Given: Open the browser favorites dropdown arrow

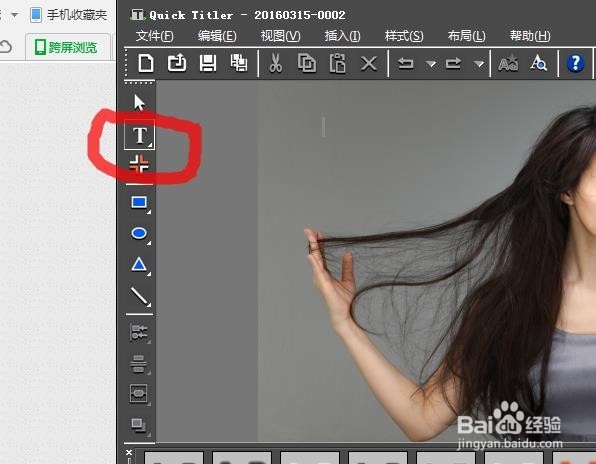Looking at the screenshot, I should point(14,15).
